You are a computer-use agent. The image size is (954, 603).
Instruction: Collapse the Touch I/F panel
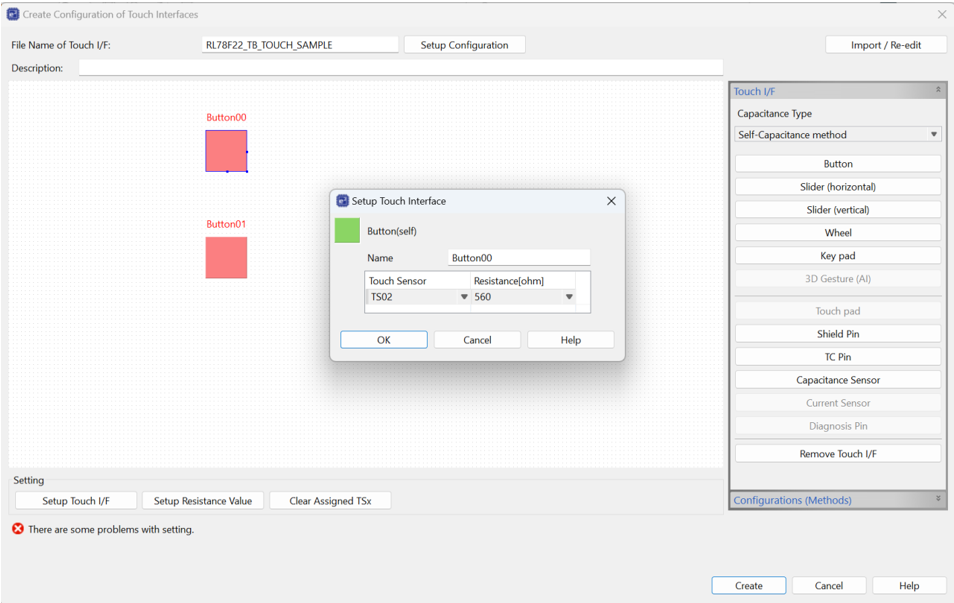coord(938,90)
